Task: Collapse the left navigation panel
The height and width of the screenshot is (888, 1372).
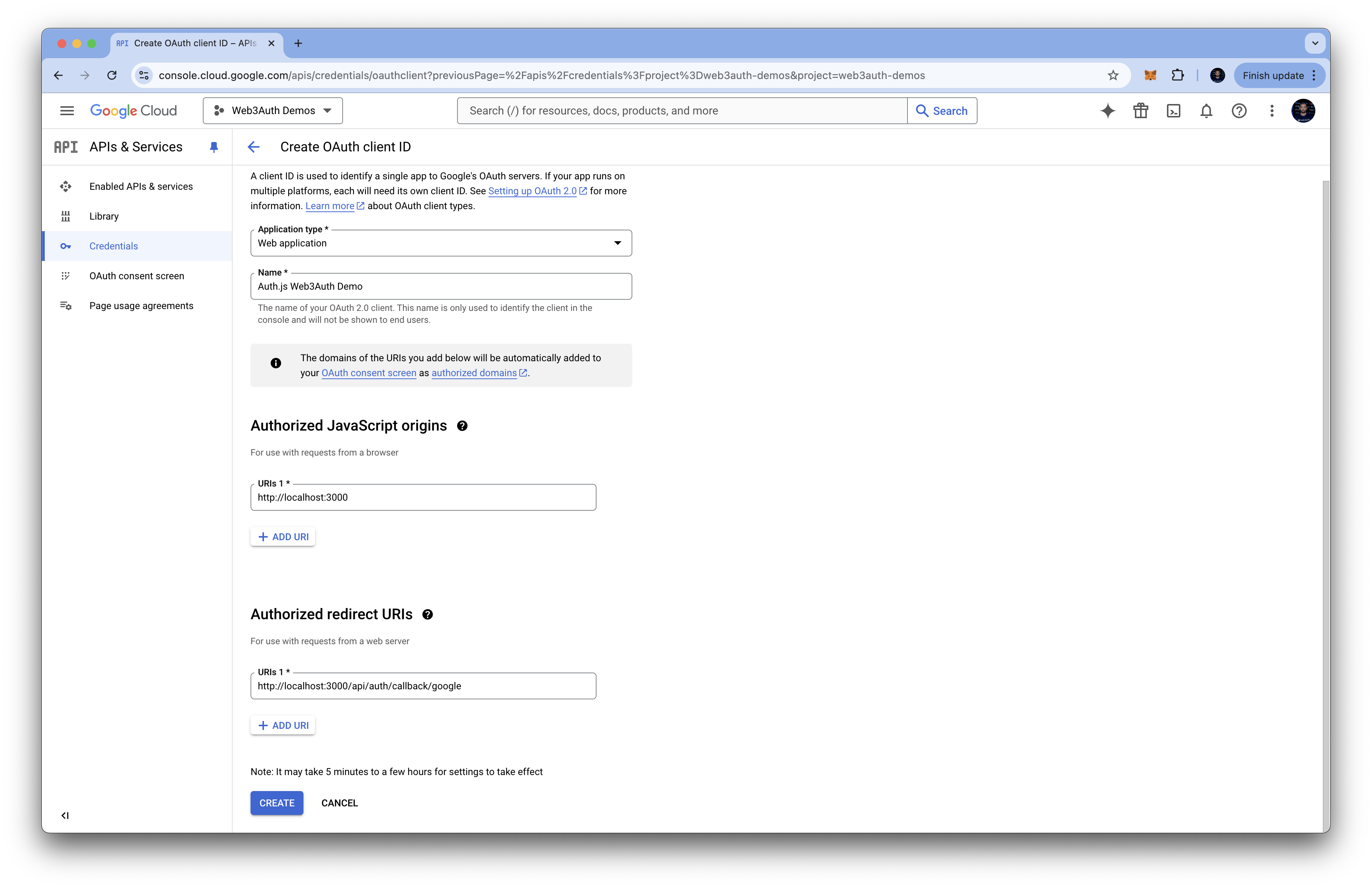Action: pyautogui.click(x=65, y=815)
